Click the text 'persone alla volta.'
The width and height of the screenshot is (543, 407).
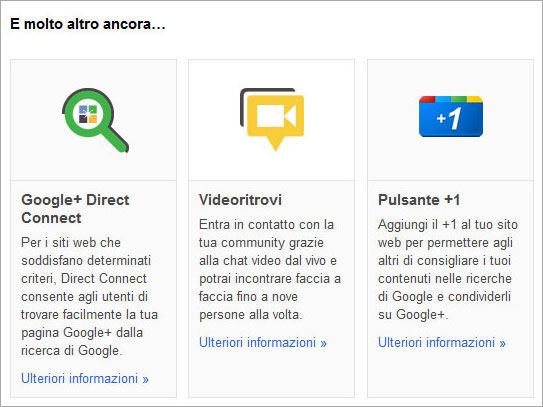[x=251, y=315]
